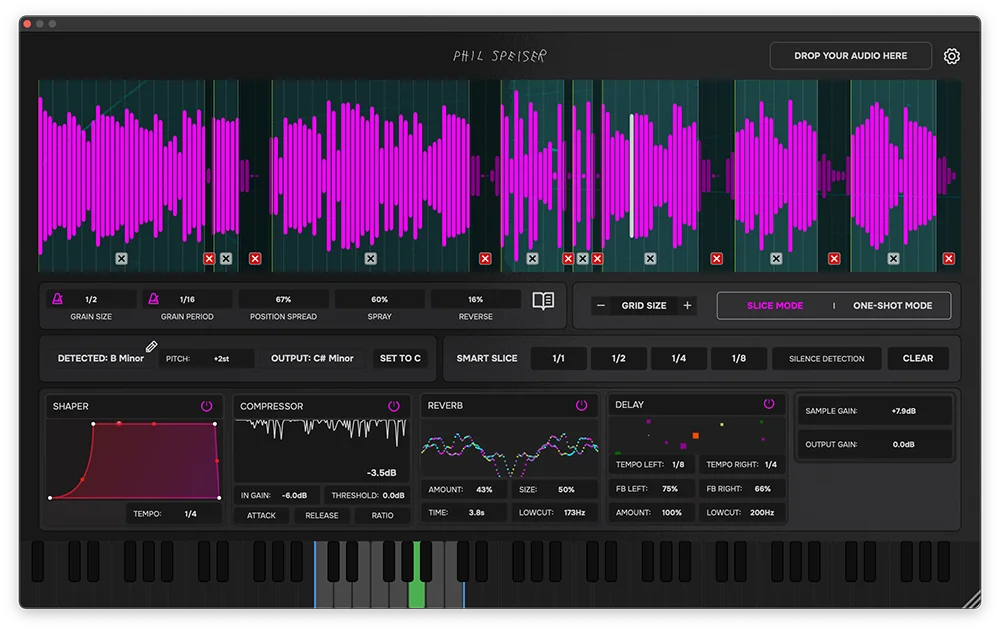Image resolution: width=1000 pixels, height=631 pixels.
Task: Click the pencil icon beside detected key
Action: (x=152, y=346)
